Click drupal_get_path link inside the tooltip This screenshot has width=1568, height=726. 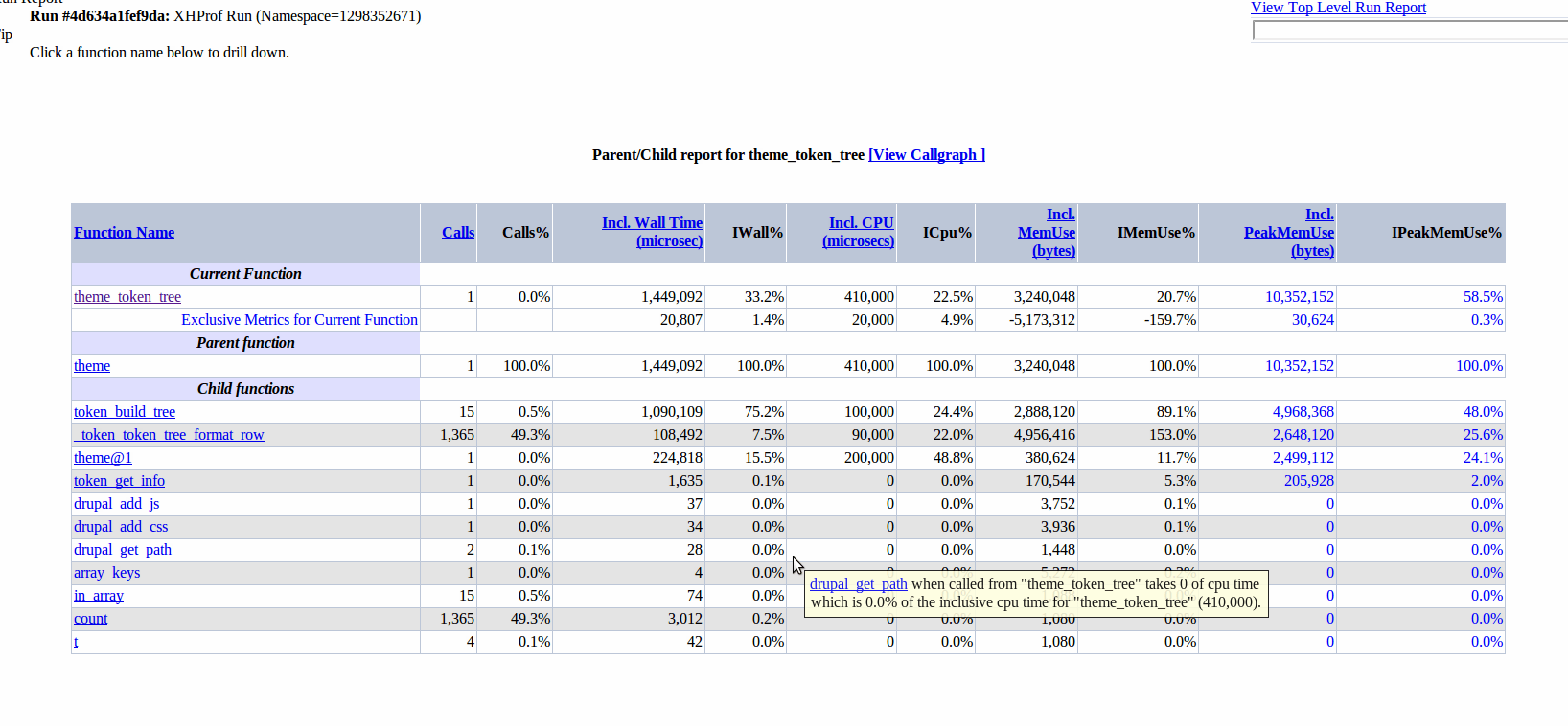(858, 584)
